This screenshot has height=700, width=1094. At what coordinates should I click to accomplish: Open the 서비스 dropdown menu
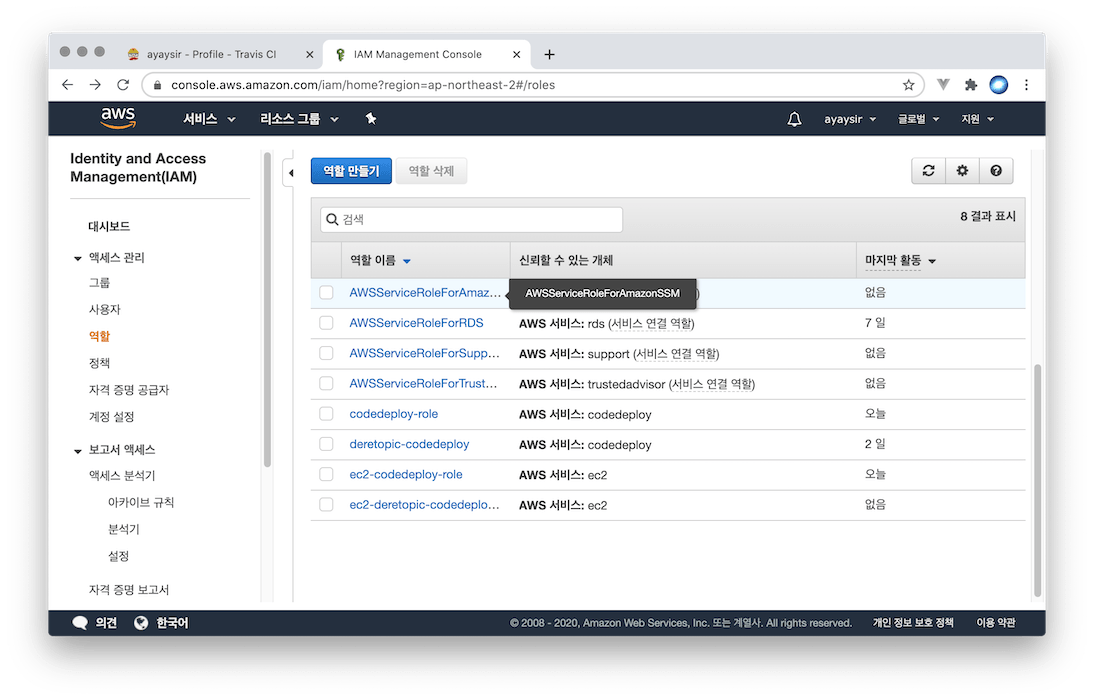click(x=209, y=119)
